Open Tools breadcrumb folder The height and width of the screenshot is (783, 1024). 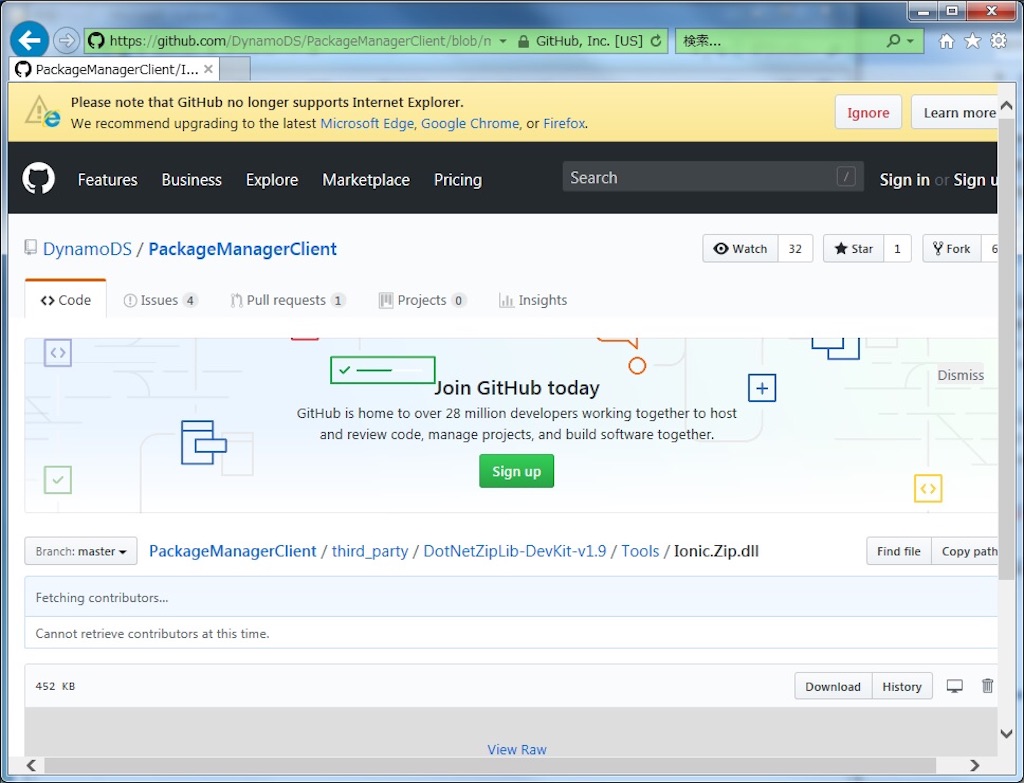pos(640,551)
